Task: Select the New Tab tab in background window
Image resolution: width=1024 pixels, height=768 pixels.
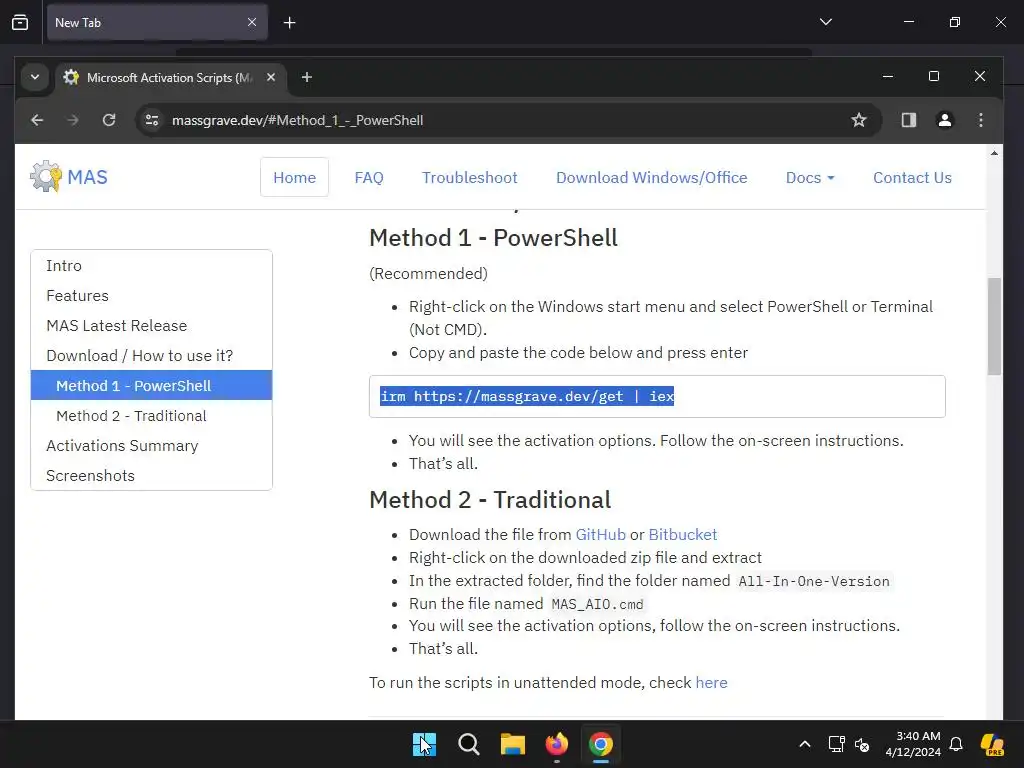Action: click(x=157, y=22)
